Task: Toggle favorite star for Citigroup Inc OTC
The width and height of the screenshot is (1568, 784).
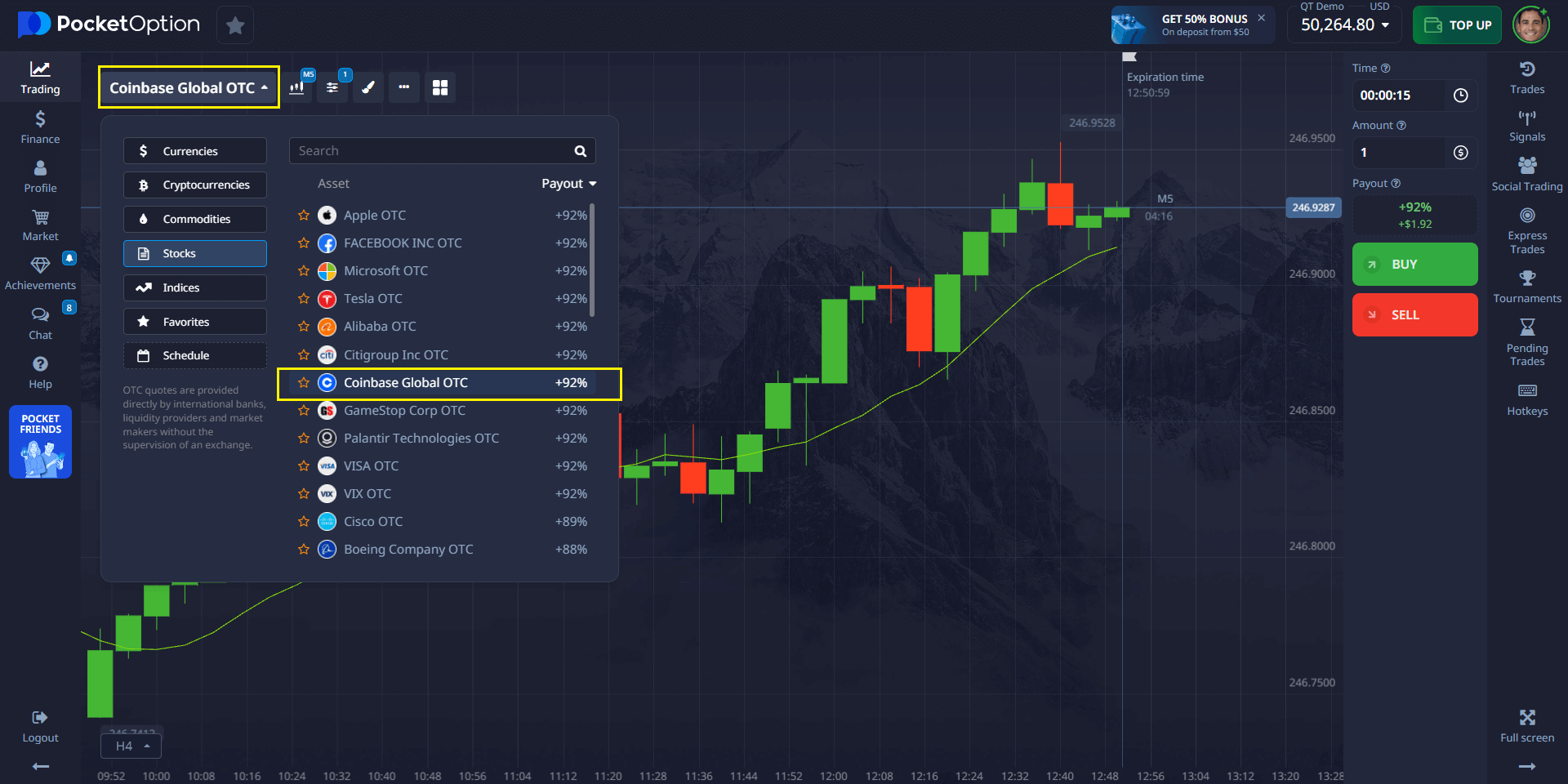Action: 304,355
